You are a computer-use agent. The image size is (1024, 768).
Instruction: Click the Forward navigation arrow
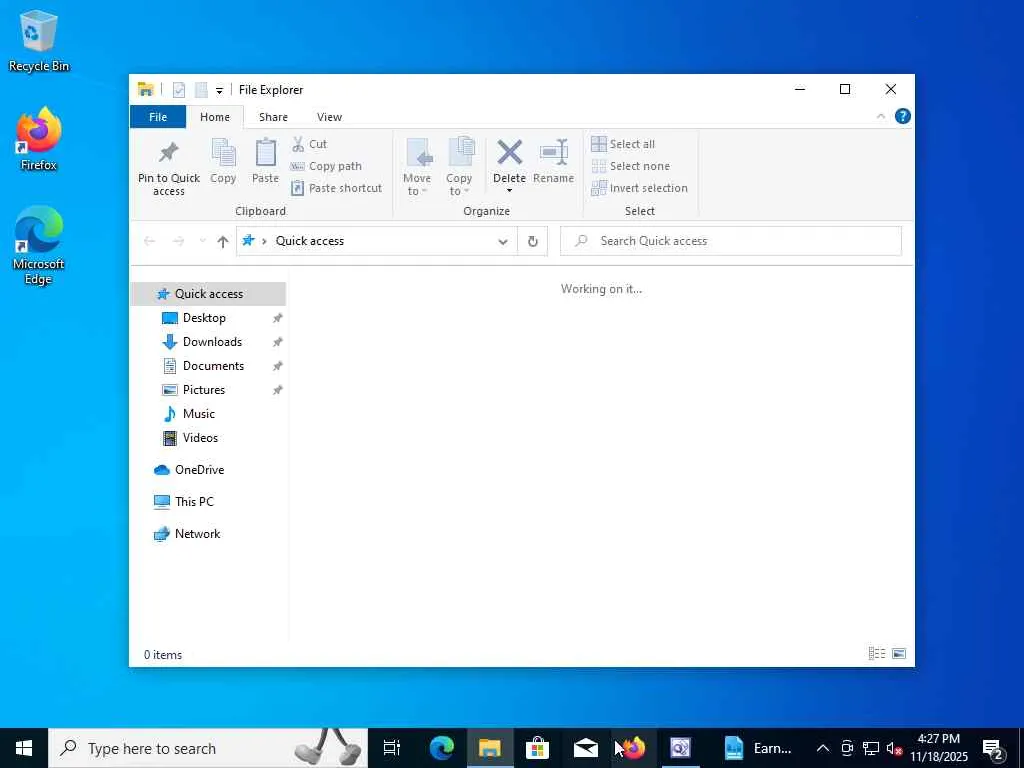click(178, 241)
